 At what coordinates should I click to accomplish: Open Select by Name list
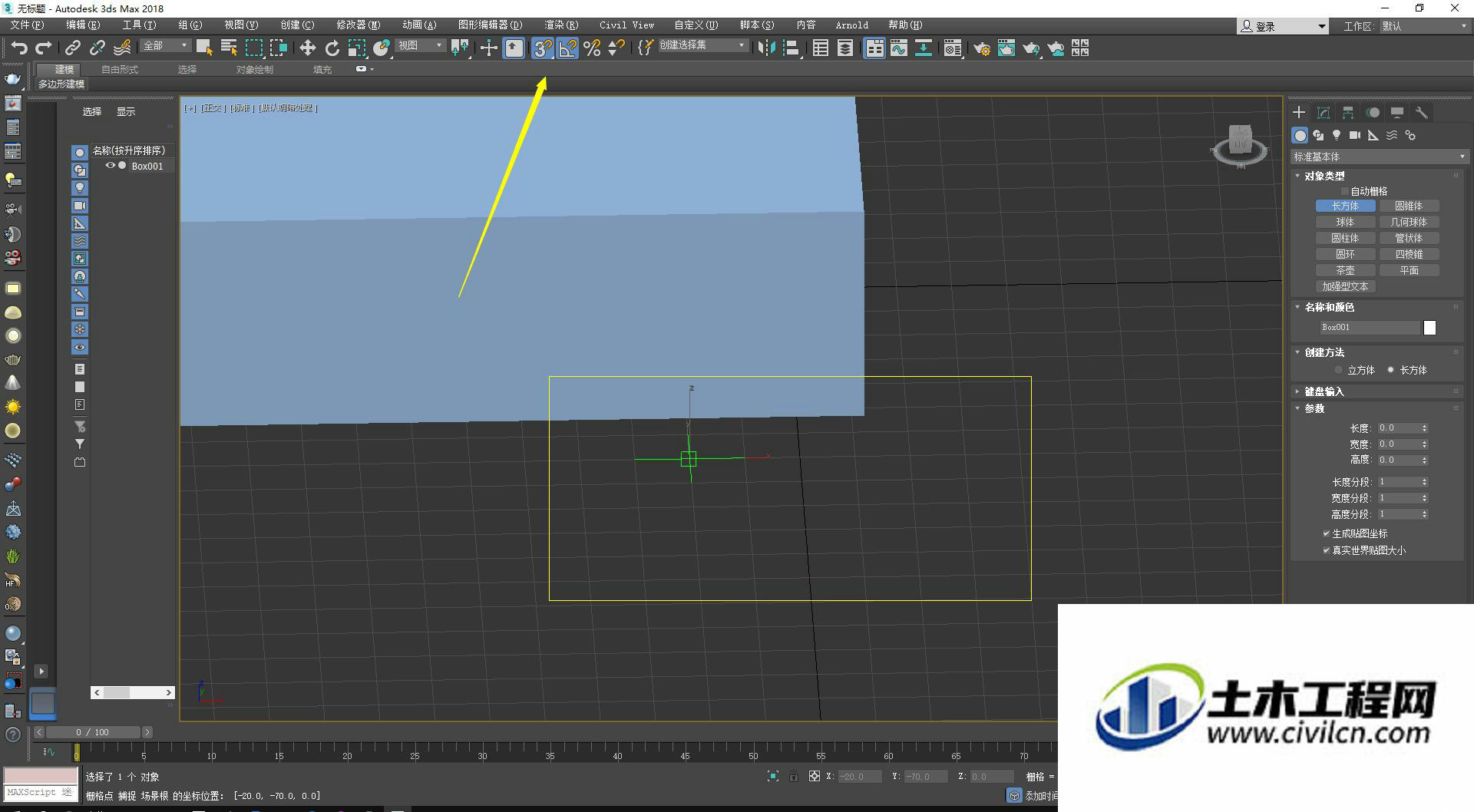point(229,48)
